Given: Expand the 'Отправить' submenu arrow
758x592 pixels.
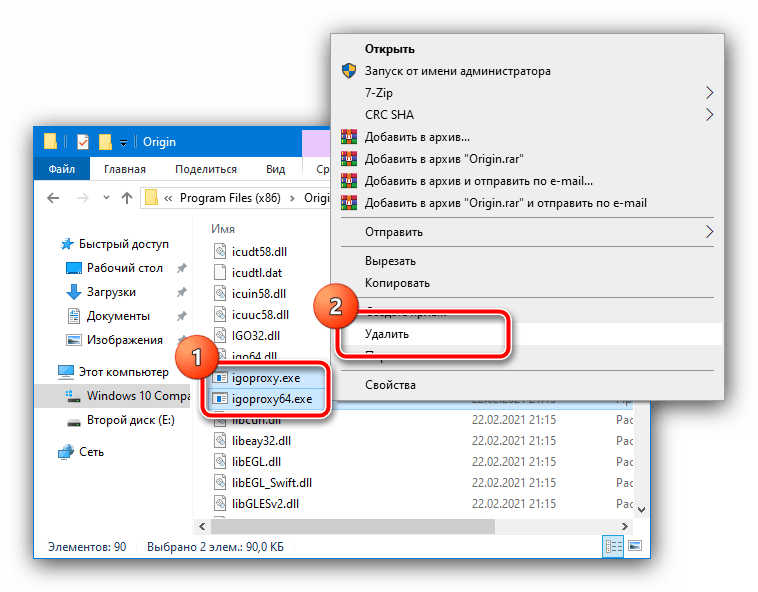Looking at the screenshot, I should [x=709, y=232].
